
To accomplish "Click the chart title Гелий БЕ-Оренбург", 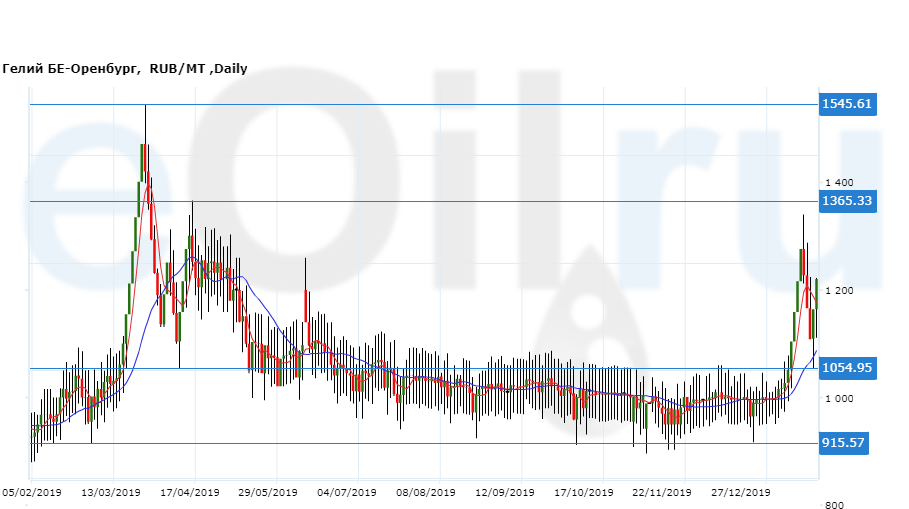I will point(72,69).
